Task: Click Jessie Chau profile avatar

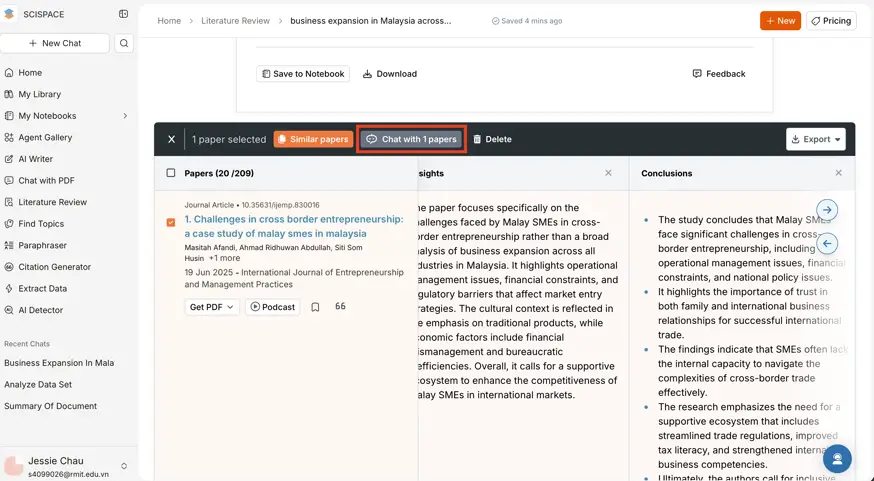Action: pyautogui.click(x=13, y=465)
